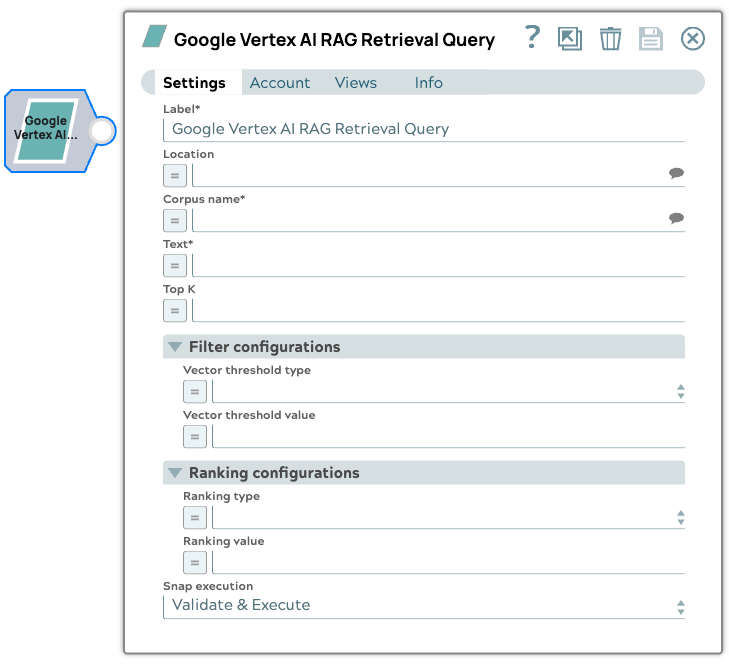The width and height of the screenshot is (729, 668).
Task: Toggle expression mode for Location field
Action: point(175,176)
